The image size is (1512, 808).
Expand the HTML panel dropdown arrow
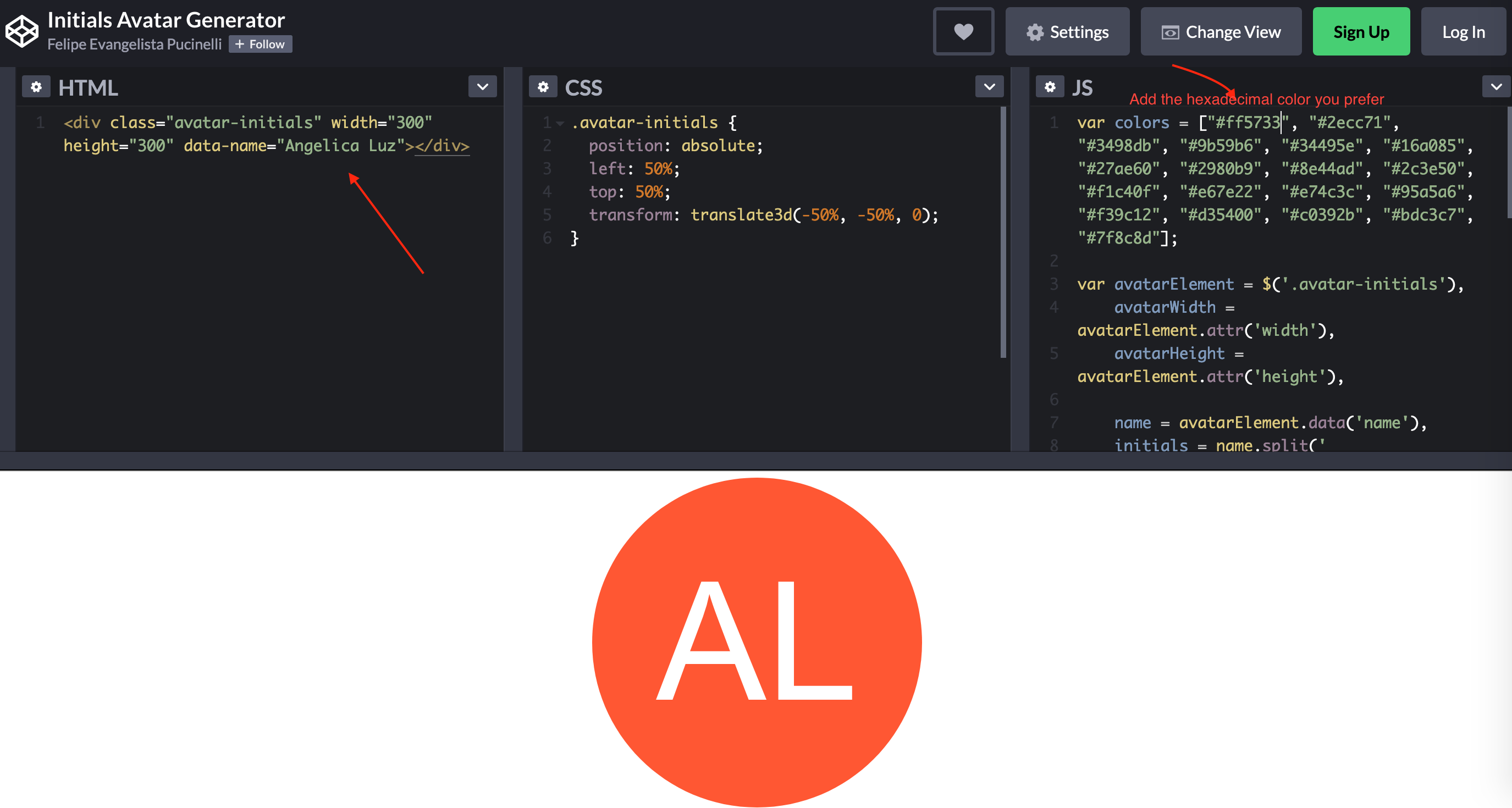tap(483, 87)
